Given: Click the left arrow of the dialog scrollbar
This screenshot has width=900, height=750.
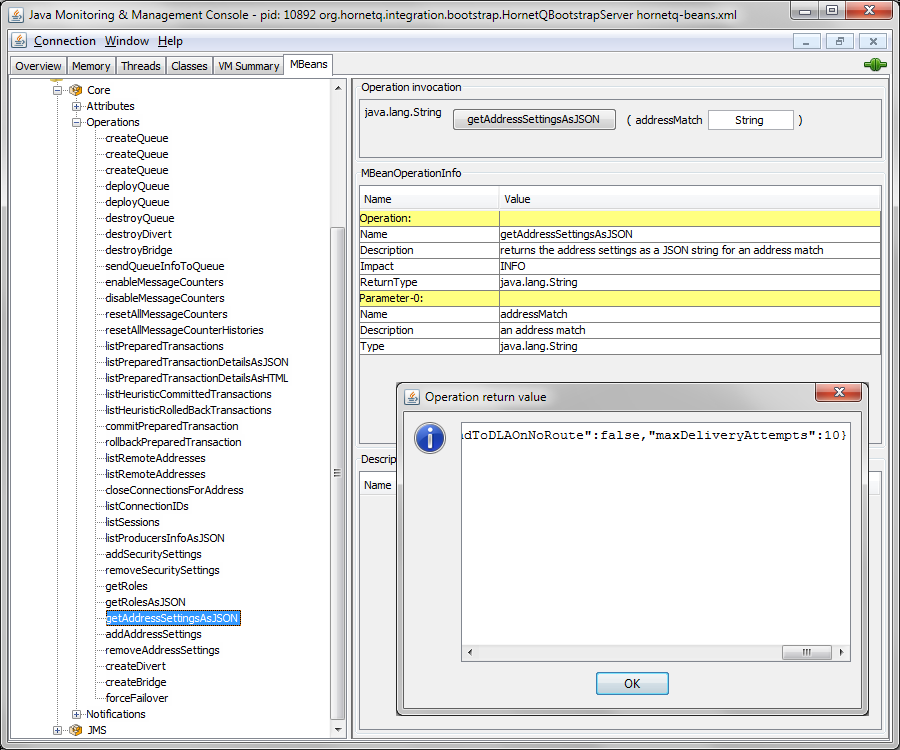Looking at the screenshot, I should coord(470,652).
